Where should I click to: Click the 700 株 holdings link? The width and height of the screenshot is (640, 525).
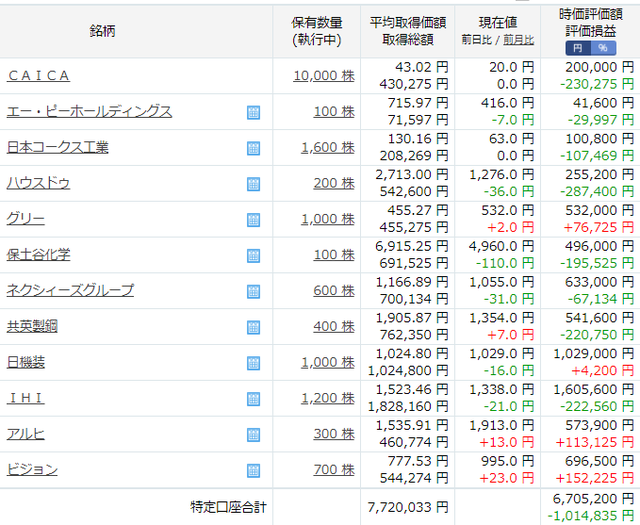coord(334,470)
